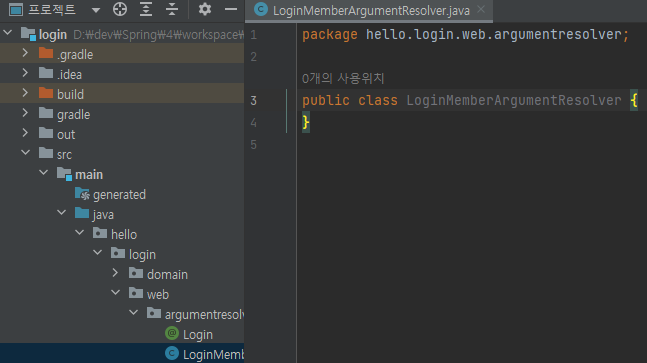Select the generated sources folder icon

click(x=82, y=193)
